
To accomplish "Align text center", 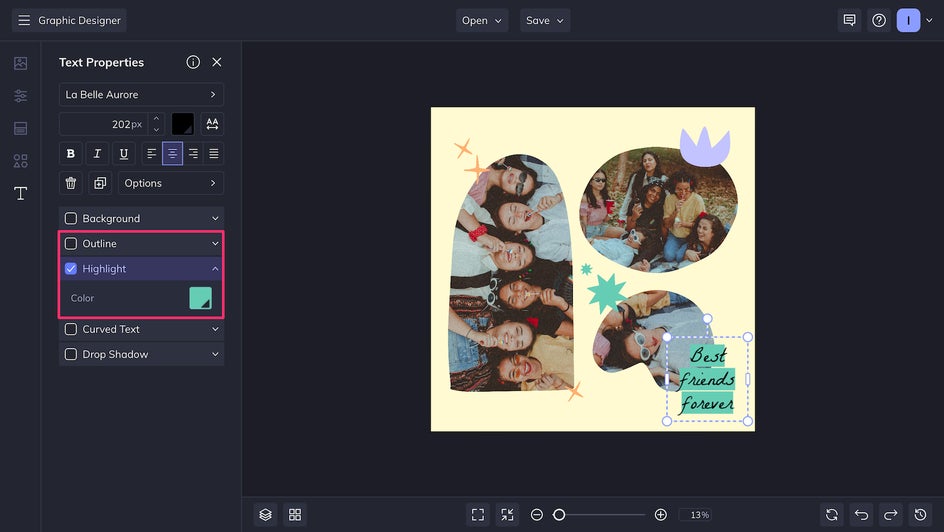I will click(x=172, y=153).
